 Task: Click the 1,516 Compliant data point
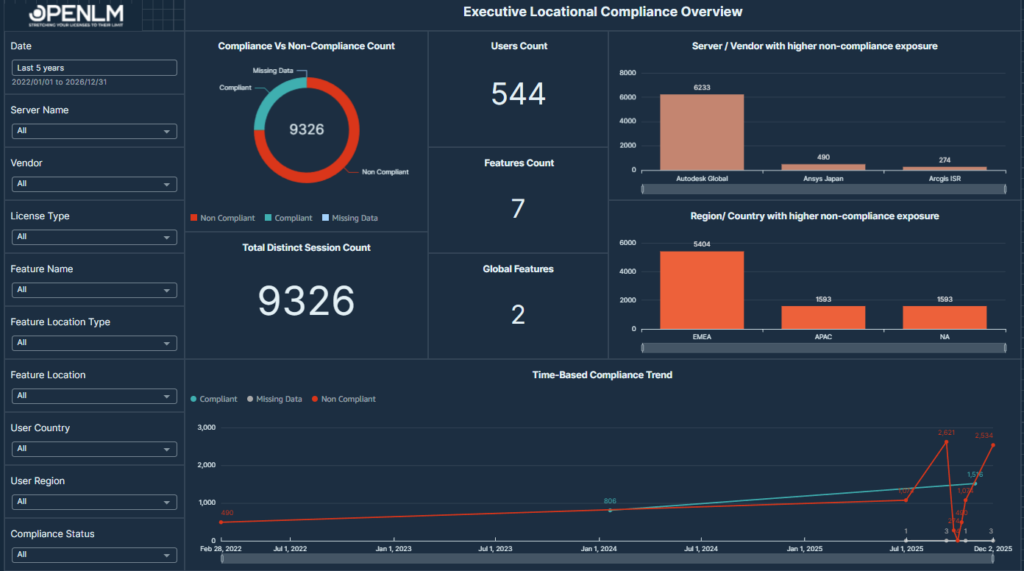point(975,483)
